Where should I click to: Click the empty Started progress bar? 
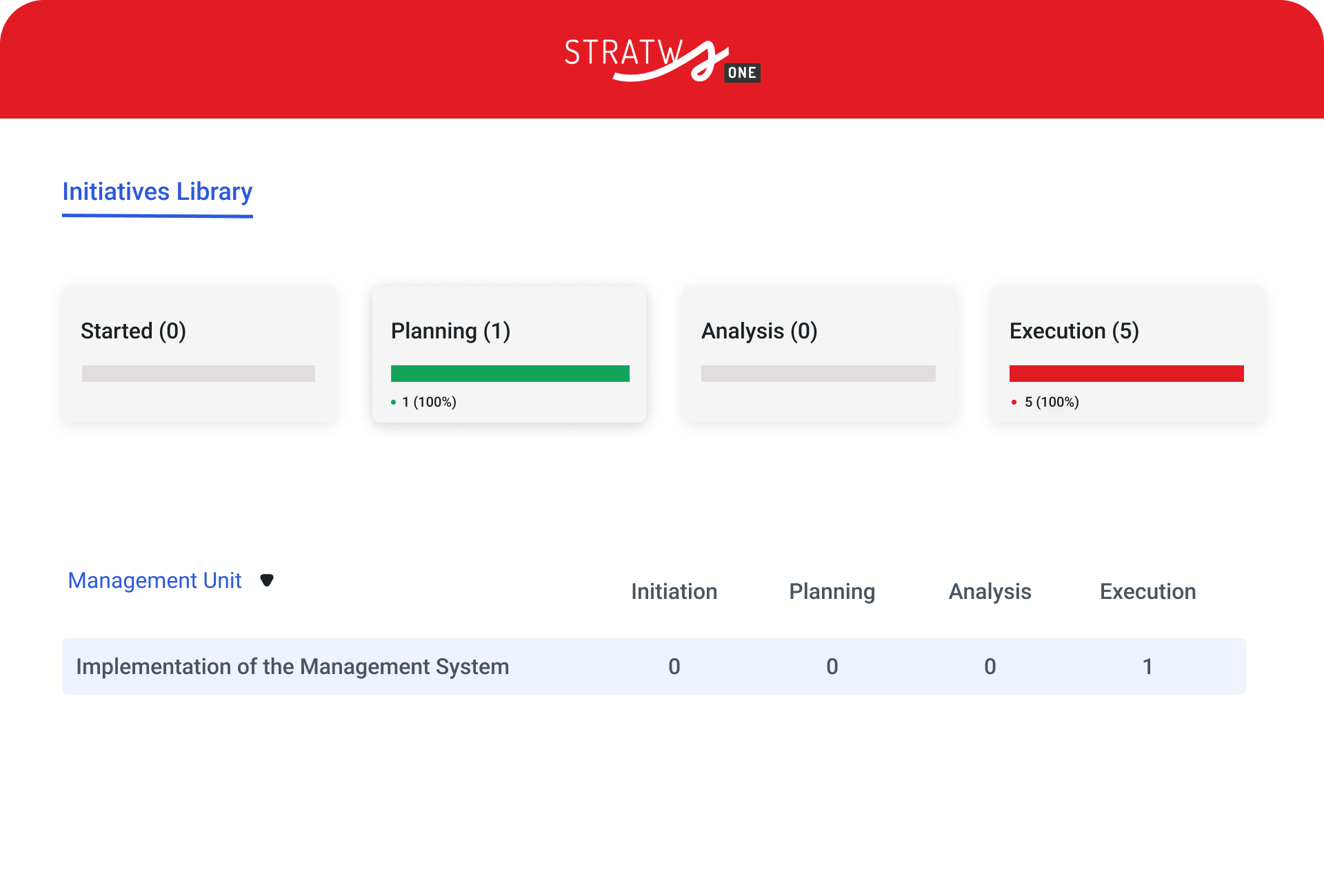pyautogui.click(x=199, y=374)
